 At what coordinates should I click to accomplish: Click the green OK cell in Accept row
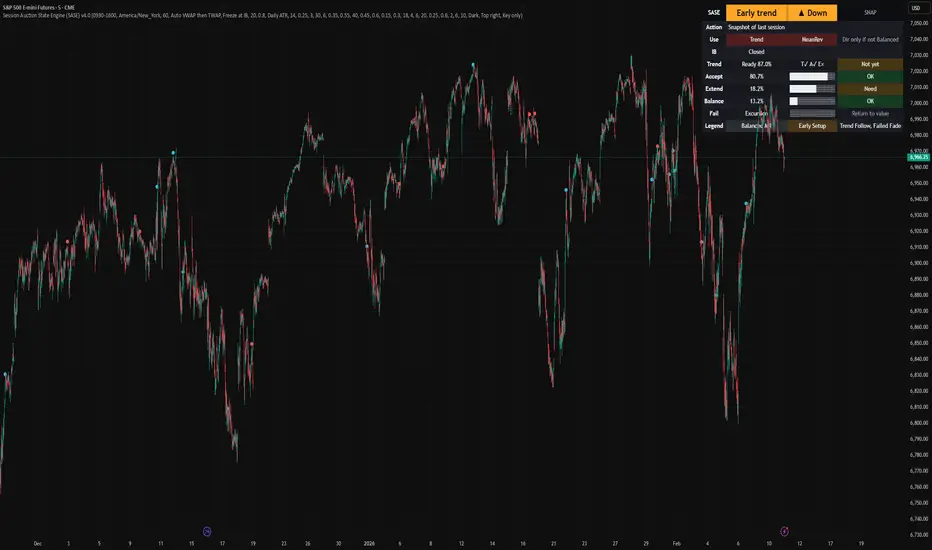pos(870,77)
